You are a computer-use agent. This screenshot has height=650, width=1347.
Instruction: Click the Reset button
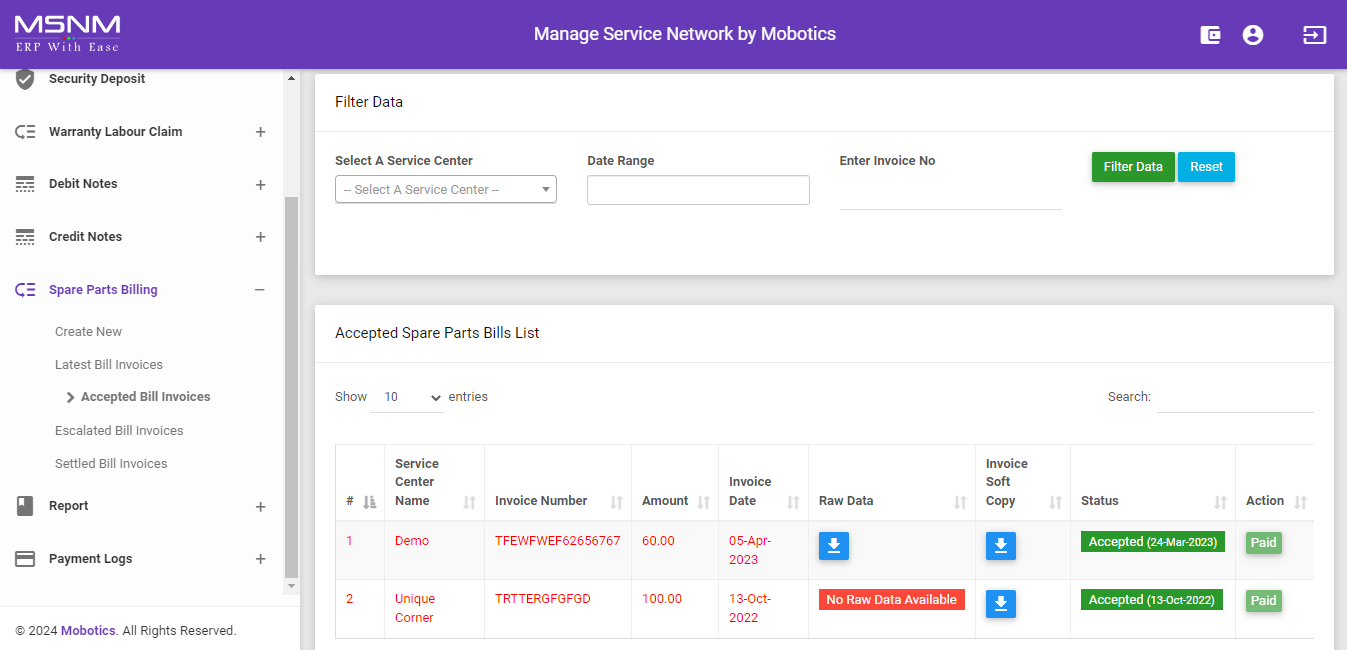[x=1206, y=167]
